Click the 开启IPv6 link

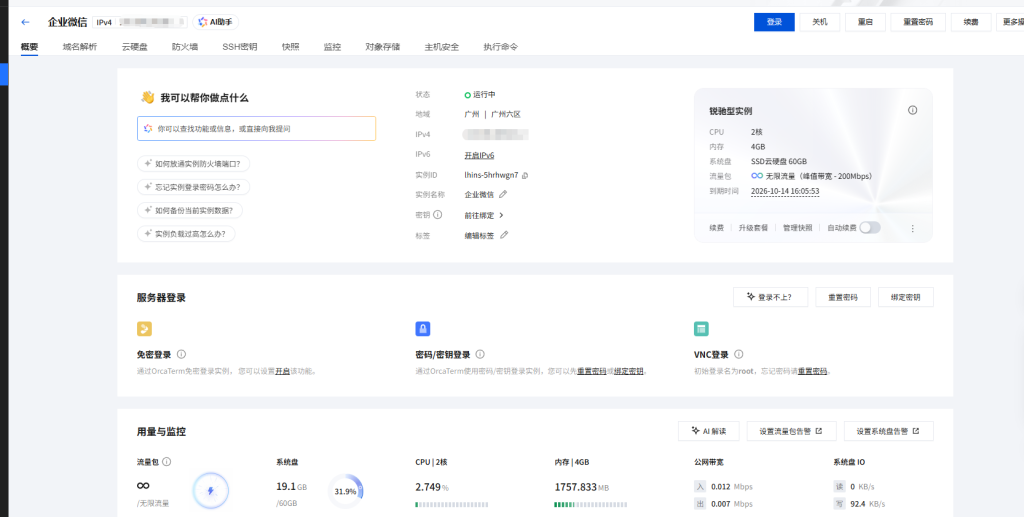(479, 155)
